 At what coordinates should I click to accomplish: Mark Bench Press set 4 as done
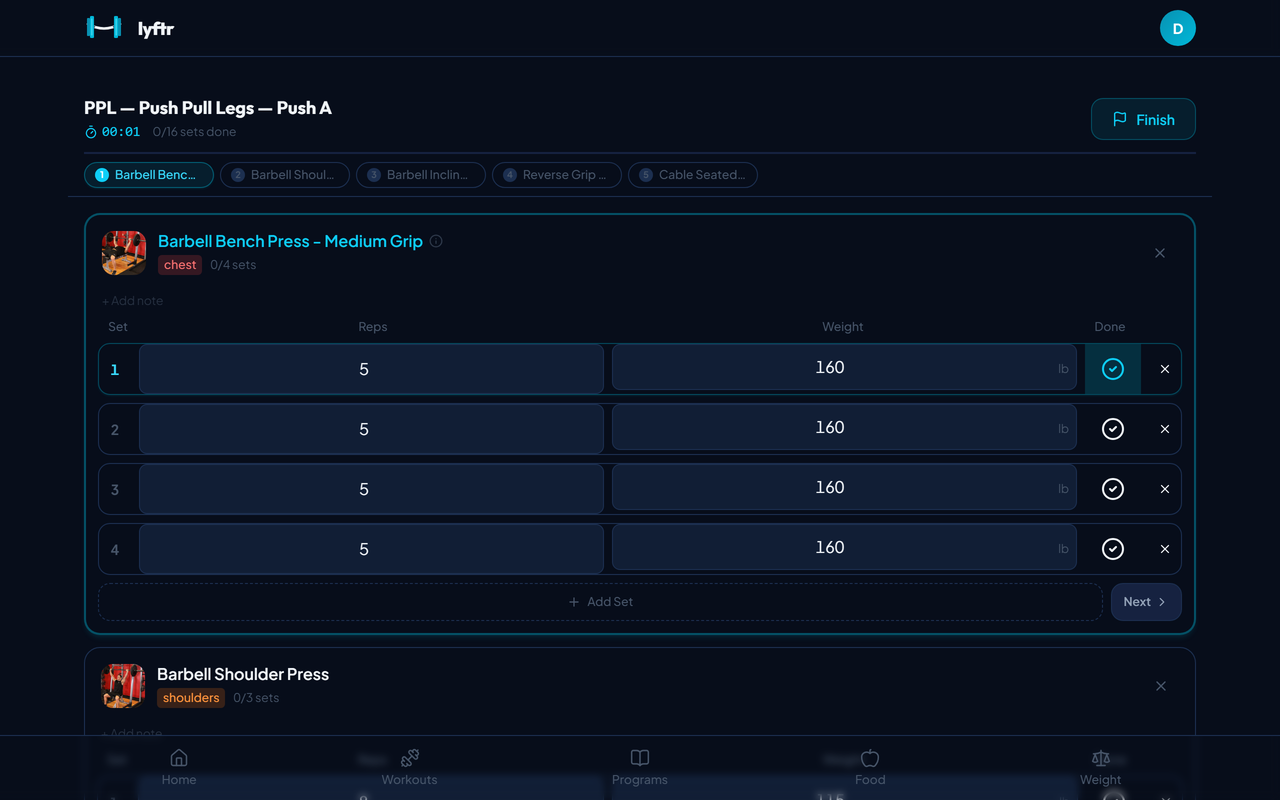tap(1113, 549)
